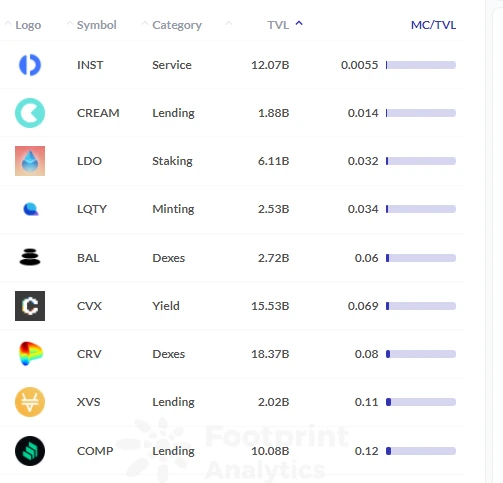The image size is (503, 483).
Task: Click the Yield category cell for CVX
Action: pyautogui.click(x=166, y=306)
